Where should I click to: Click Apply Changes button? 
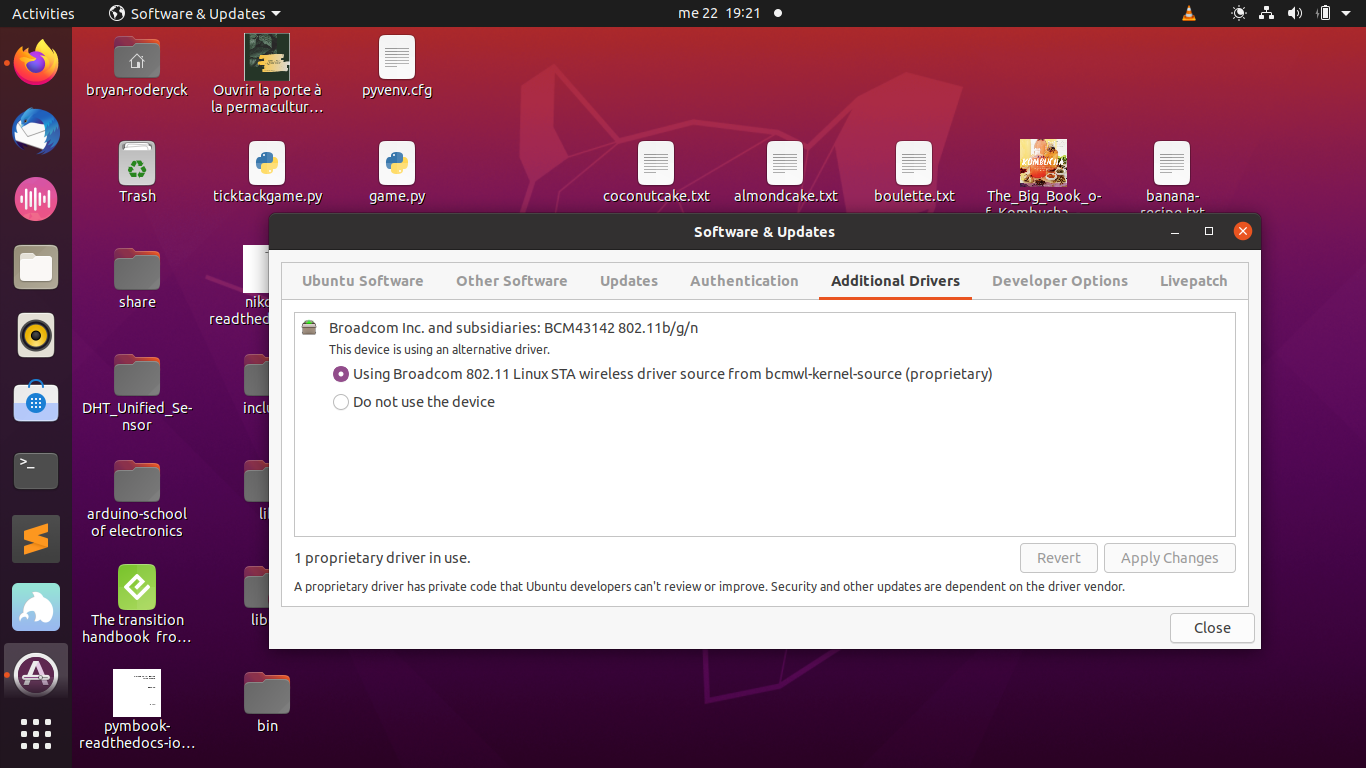coord(1170,558)
